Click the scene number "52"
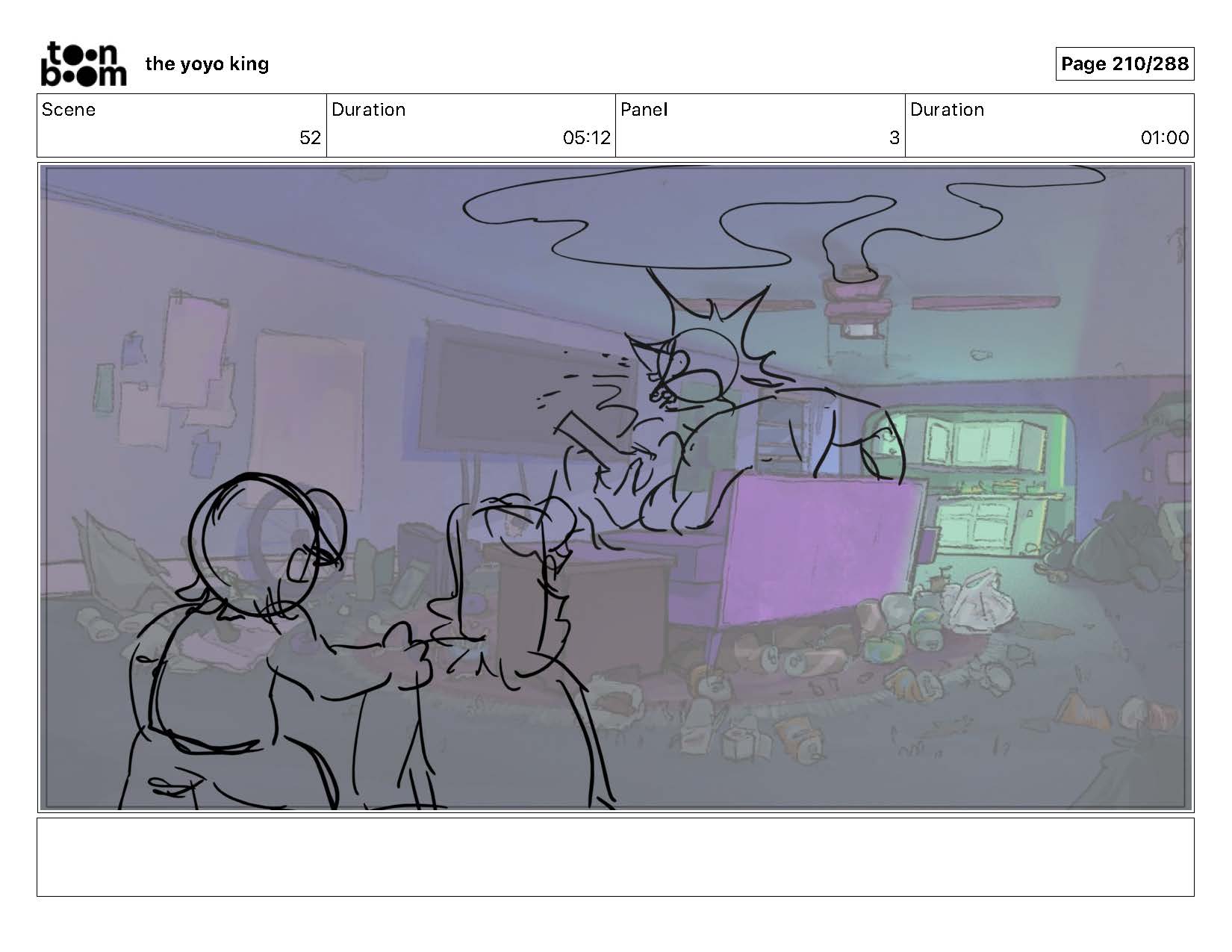Screen dimensions: 1232x952 click(310, 138)
